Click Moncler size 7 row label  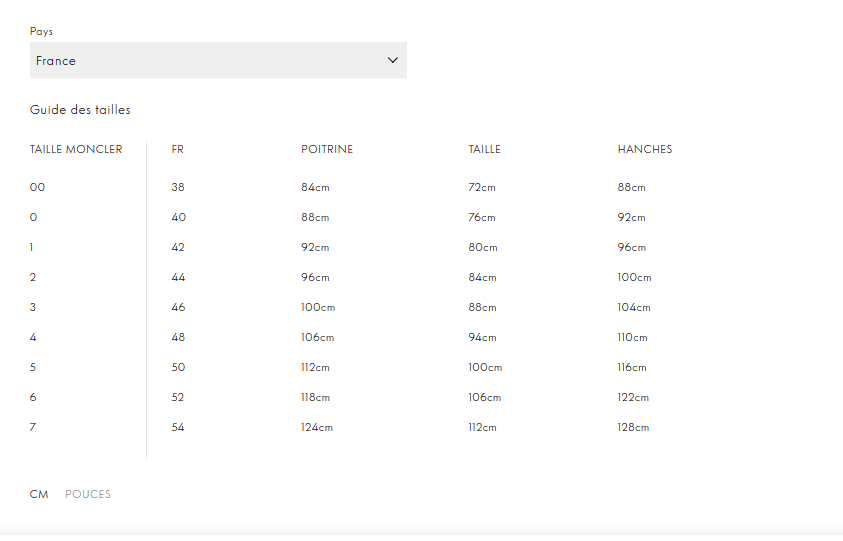[x=33, y=428]
